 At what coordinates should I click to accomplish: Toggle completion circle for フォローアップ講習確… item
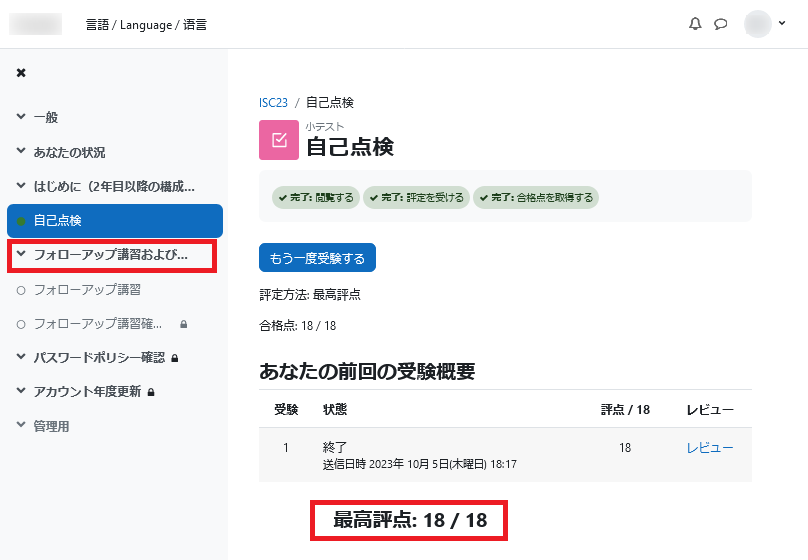(x=21, y=325)
